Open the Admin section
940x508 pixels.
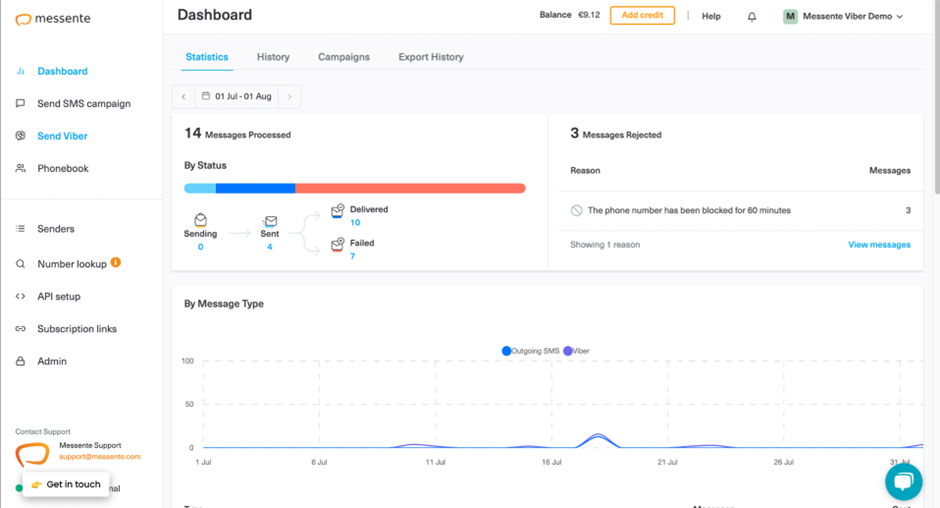[52, 361]
